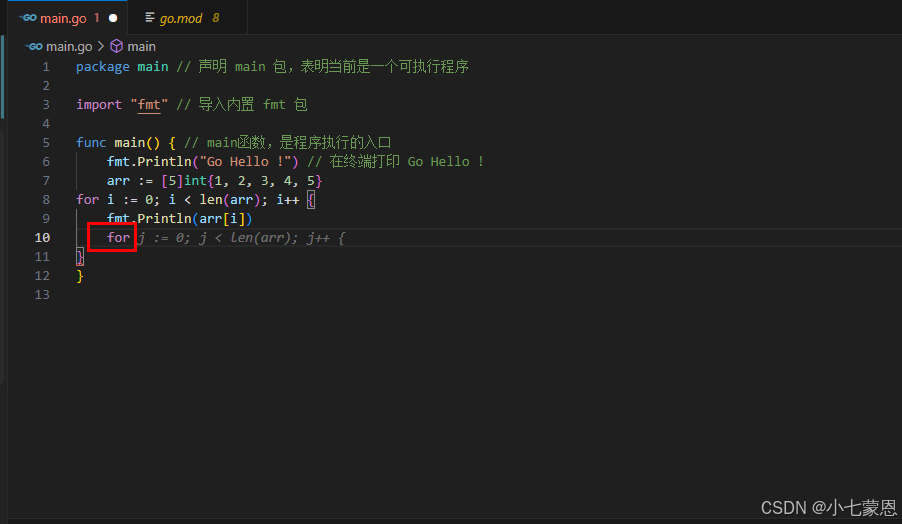This screenshot has height=524, width=902.
Task: Click main.go in the breadcrumb path
Action: coord(69,47)
